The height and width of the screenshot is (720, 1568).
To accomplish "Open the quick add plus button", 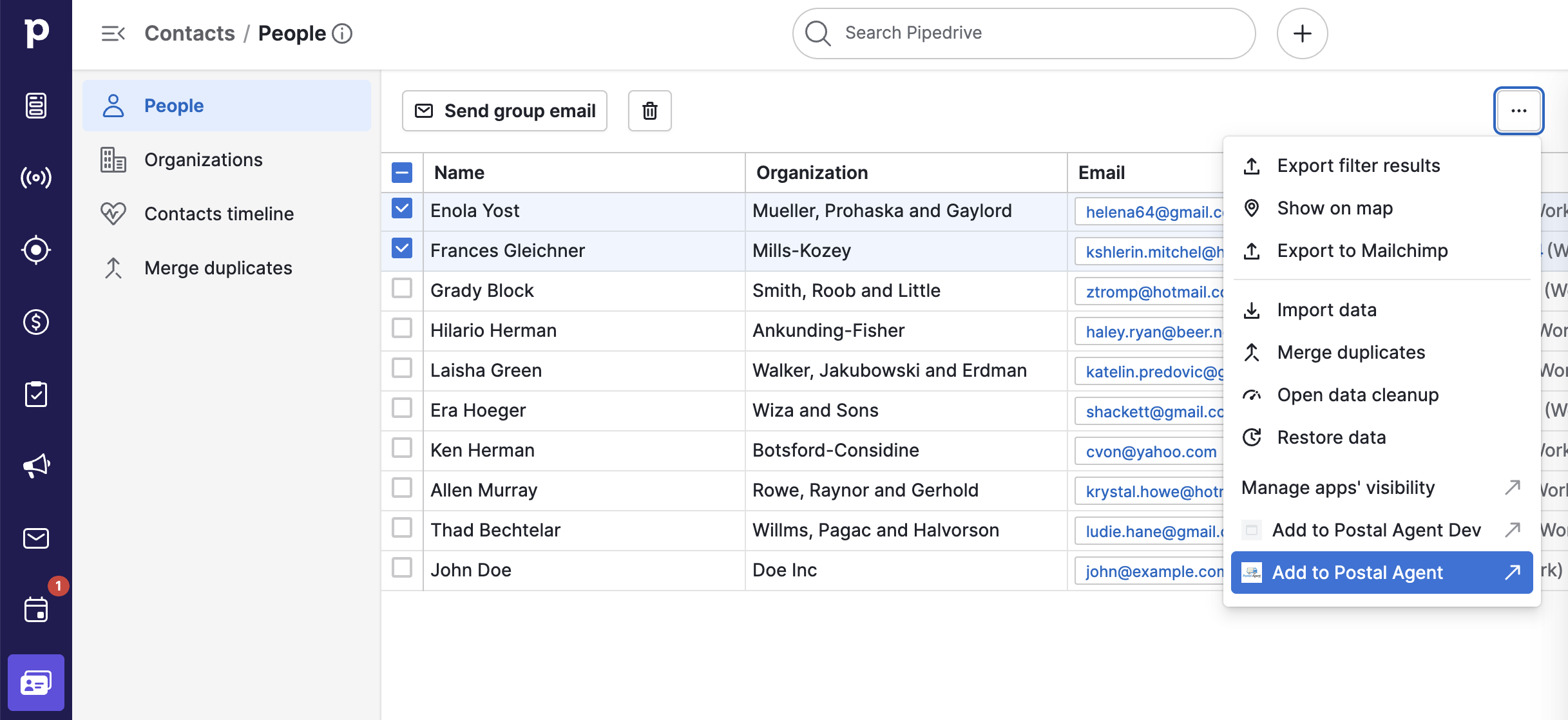I will point(1302,33).
